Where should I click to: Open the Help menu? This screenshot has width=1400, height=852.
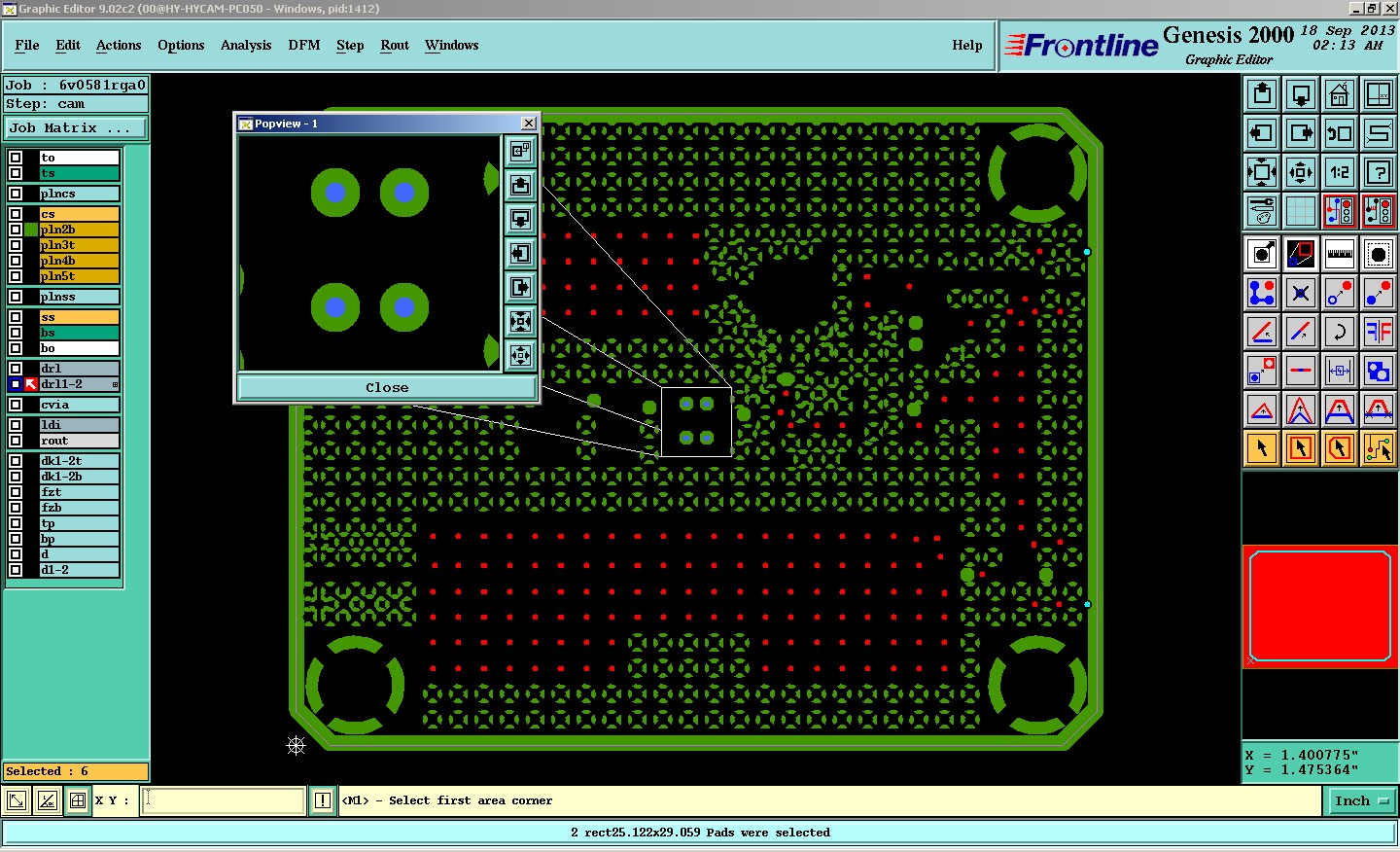tap(967, 45)
